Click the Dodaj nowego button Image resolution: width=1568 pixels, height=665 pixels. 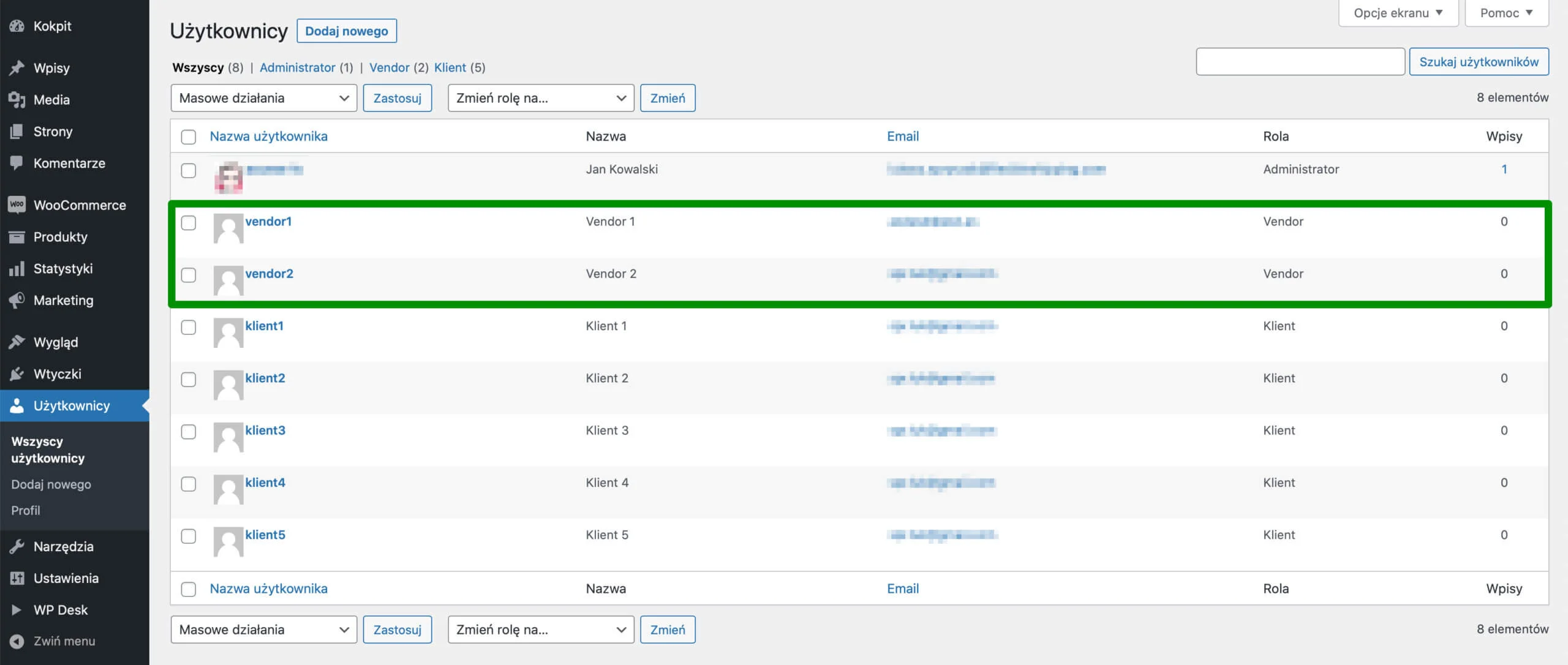(x=347, y=31)
